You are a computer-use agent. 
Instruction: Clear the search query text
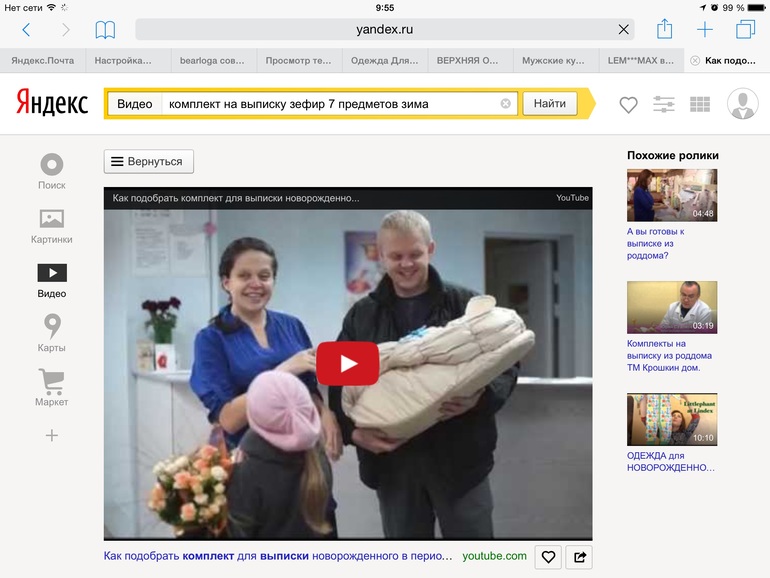pyautogui.click(x=505, y=103)
